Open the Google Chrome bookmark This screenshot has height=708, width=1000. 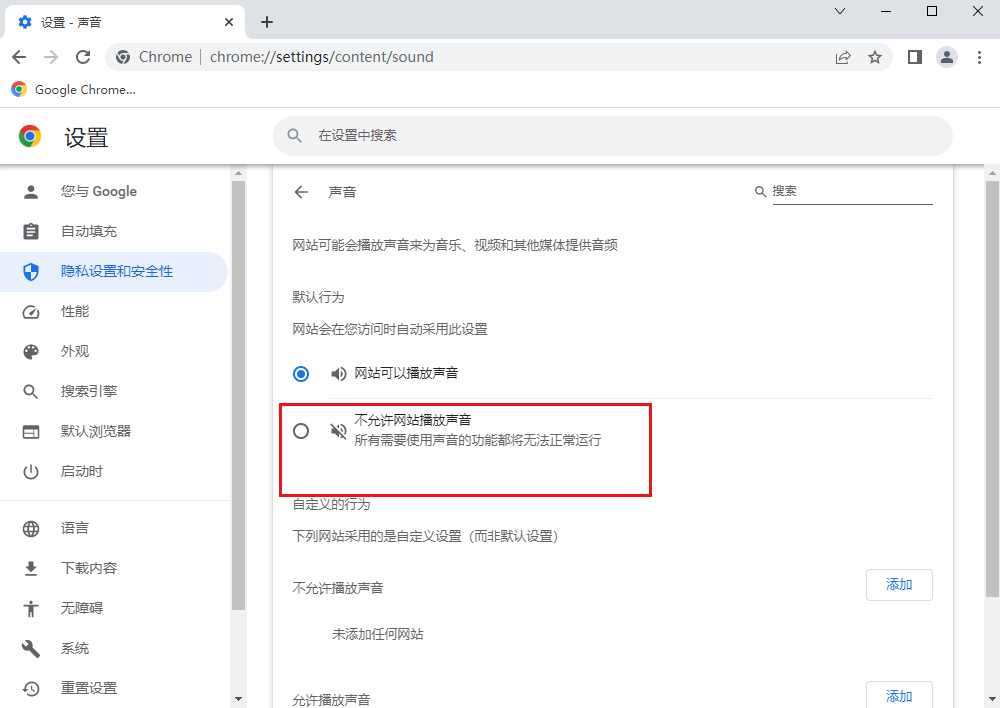[x=73, y=89]
